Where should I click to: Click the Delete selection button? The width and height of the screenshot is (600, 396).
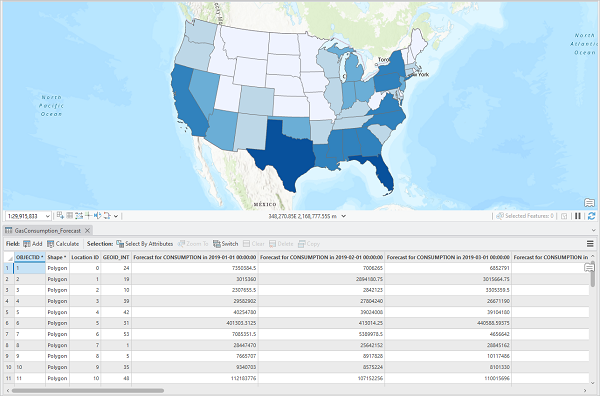tap(281, 244)
